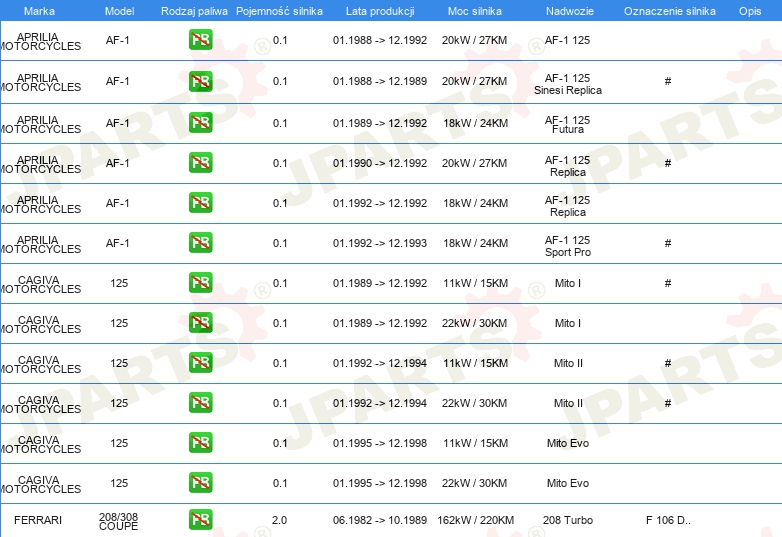Image resolution: width=782 pixels, height=537 pixels.
Task: Click the 01.1988 -> 12.1989 production years cell
Action: click(380, 81)
